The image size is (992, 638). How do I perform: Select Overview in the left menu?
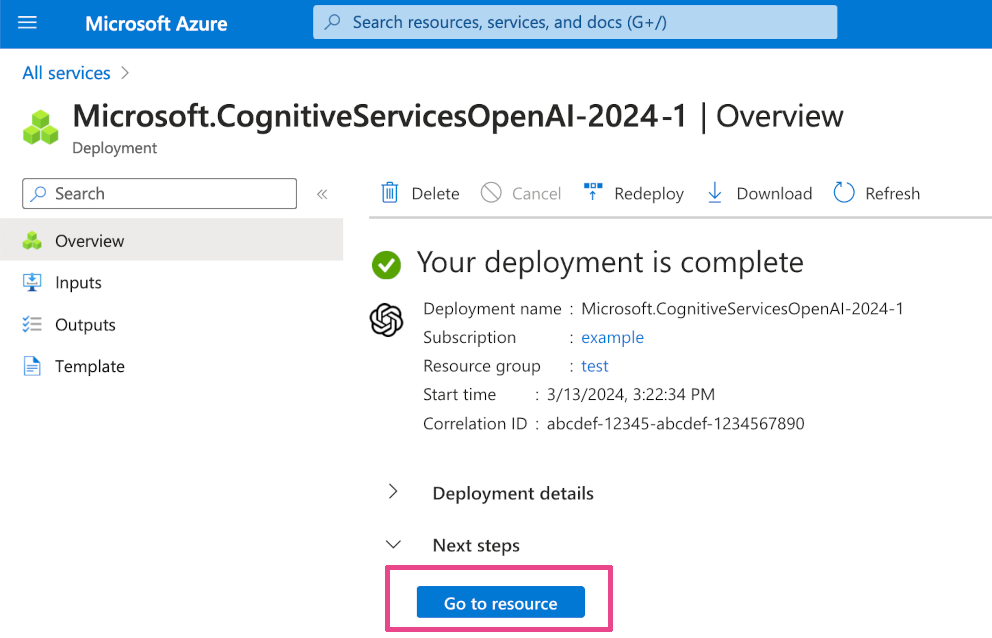click(x=89, y=241)
